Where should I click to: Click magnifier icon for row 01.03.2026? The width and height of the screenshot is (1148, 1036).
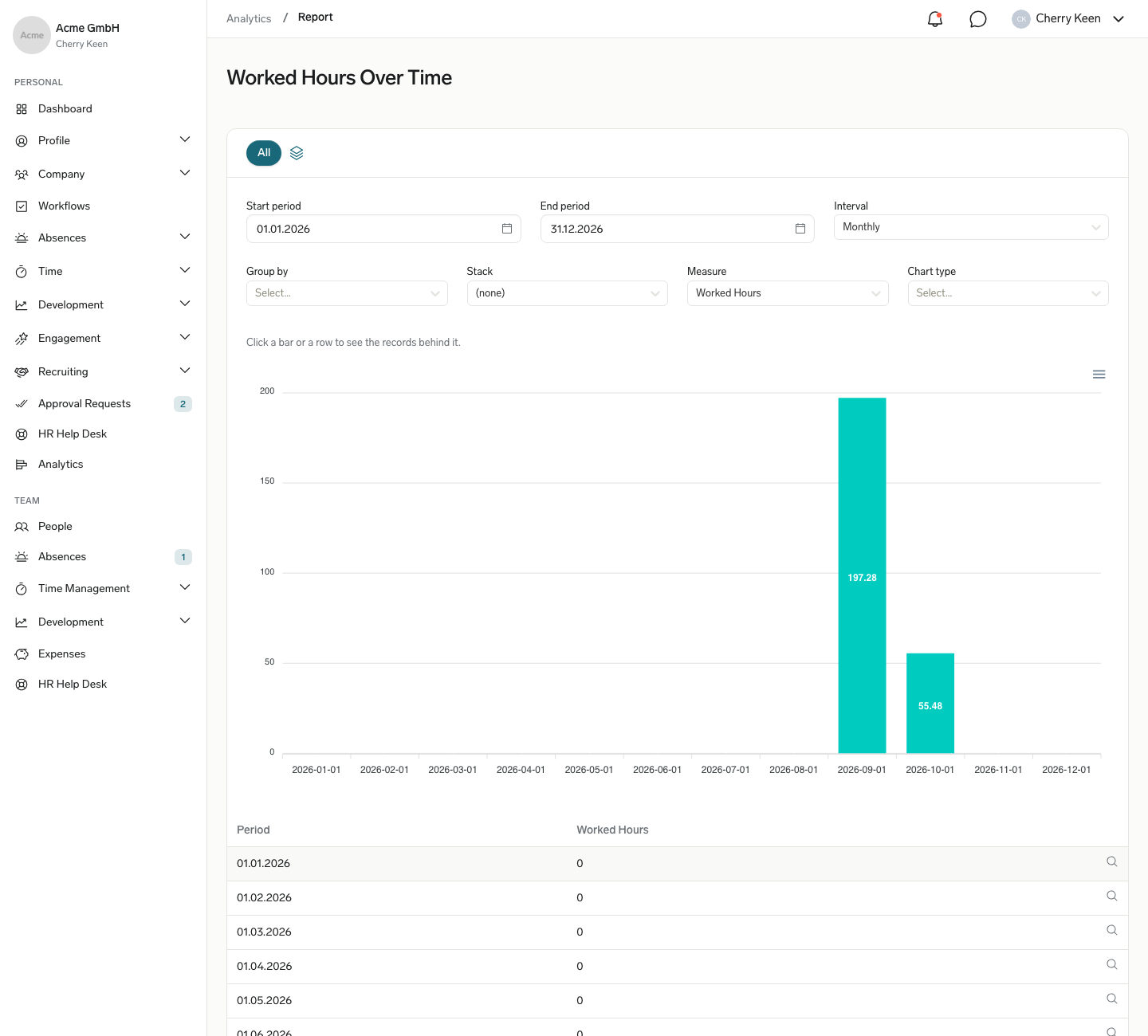[x=1111, y=930]
